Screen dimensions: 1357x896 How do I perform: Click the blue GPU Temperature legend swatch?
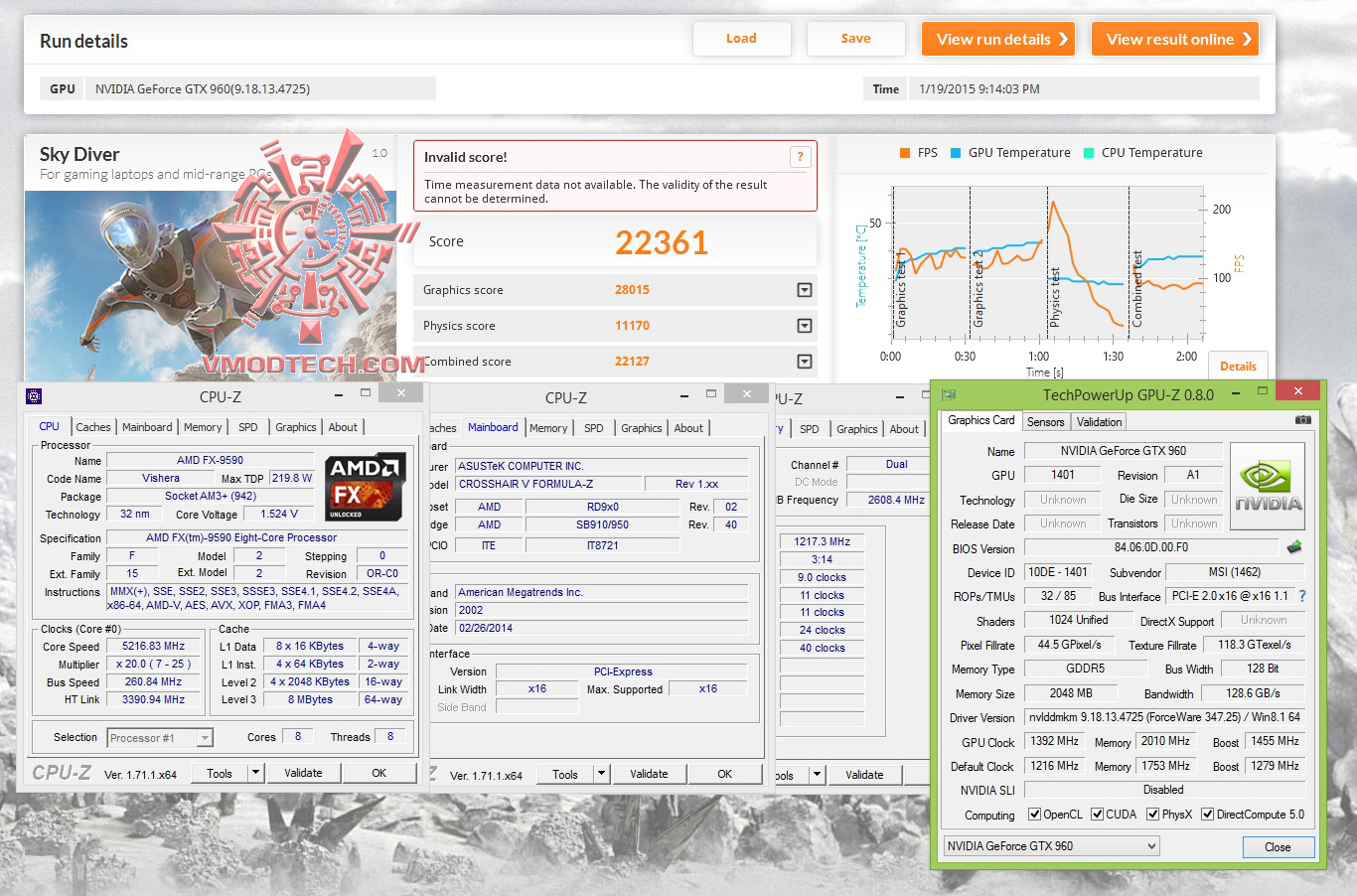pos(956,153)
